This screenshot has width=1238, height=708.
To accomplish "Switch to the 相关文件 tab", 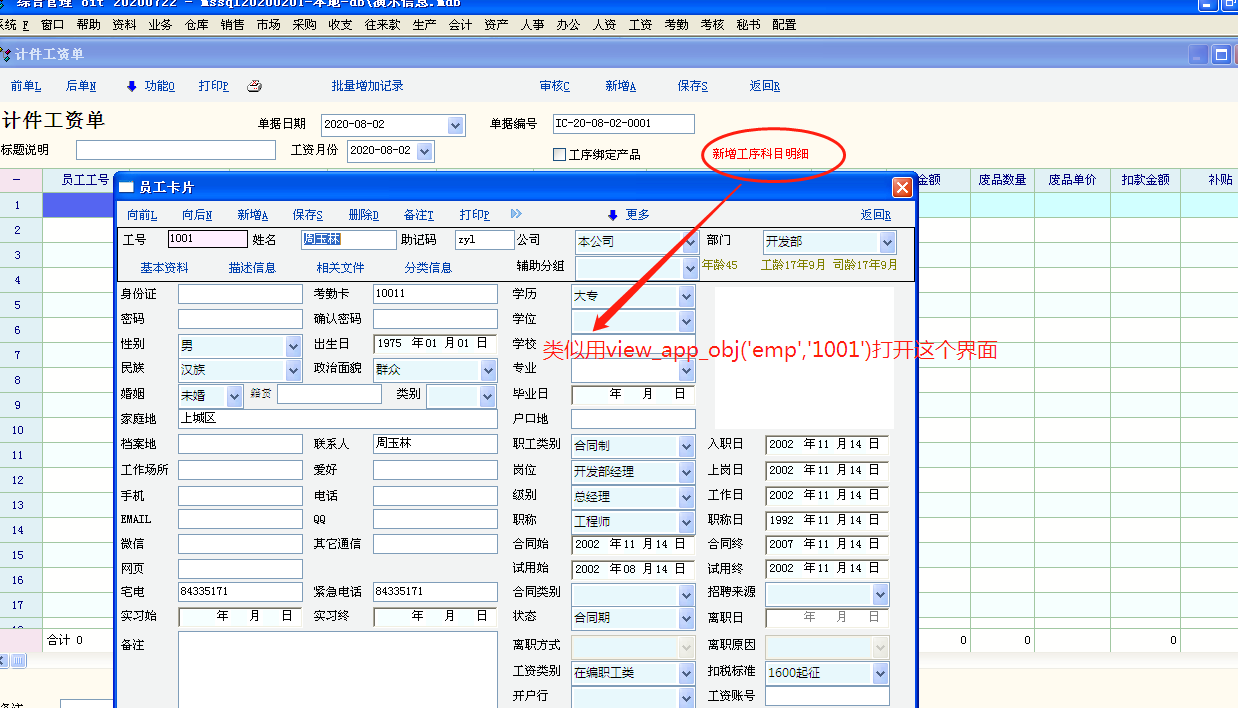I will 340,268.
